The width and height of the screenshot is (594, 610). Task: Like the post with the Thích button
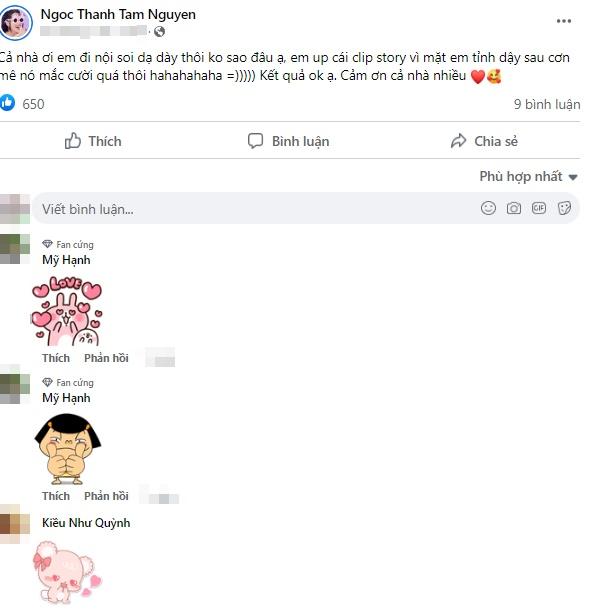coord(93,141)
